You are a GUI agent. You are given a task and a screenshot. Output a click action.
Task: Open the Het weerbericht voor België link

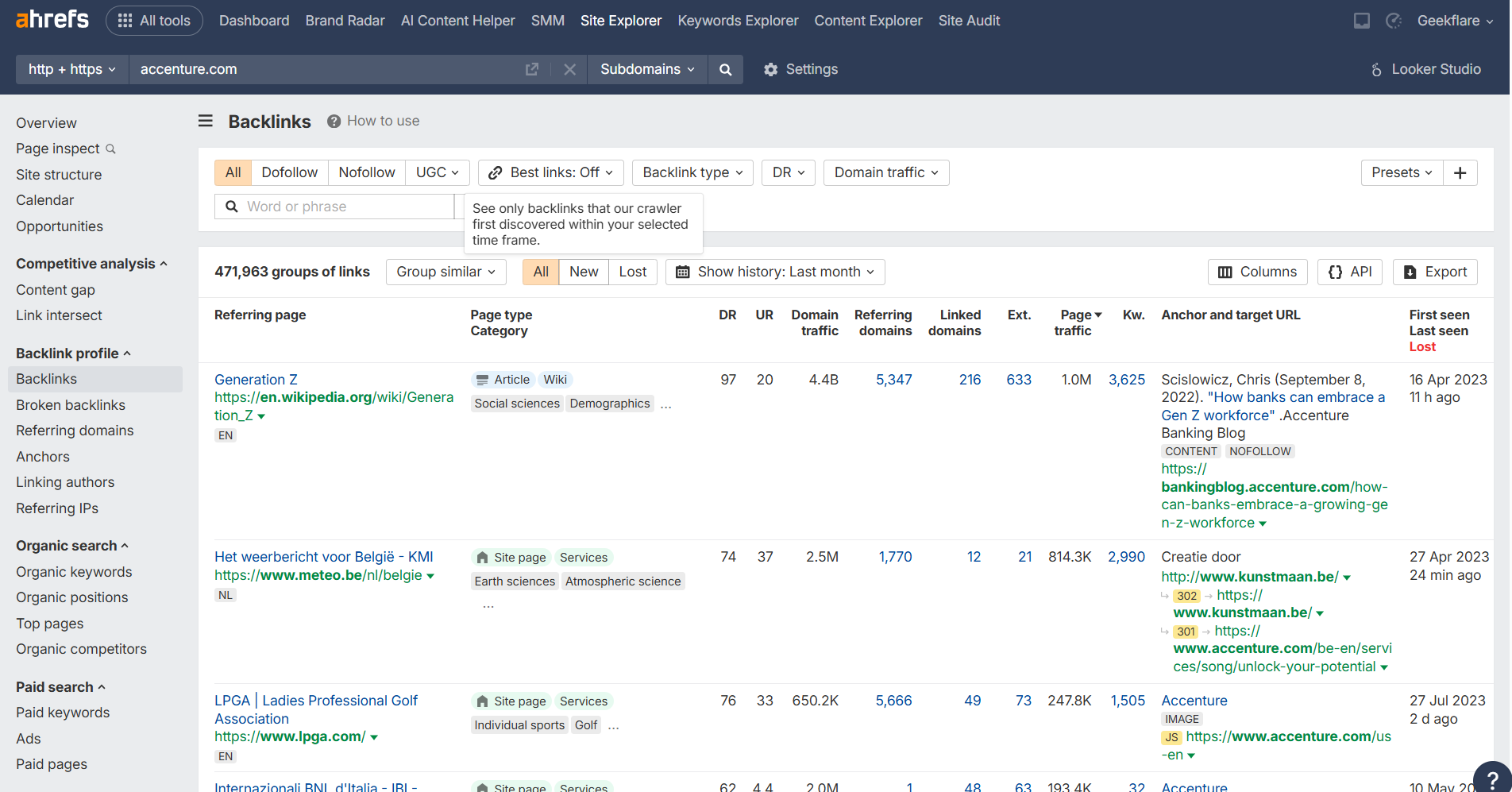point(324,557)
